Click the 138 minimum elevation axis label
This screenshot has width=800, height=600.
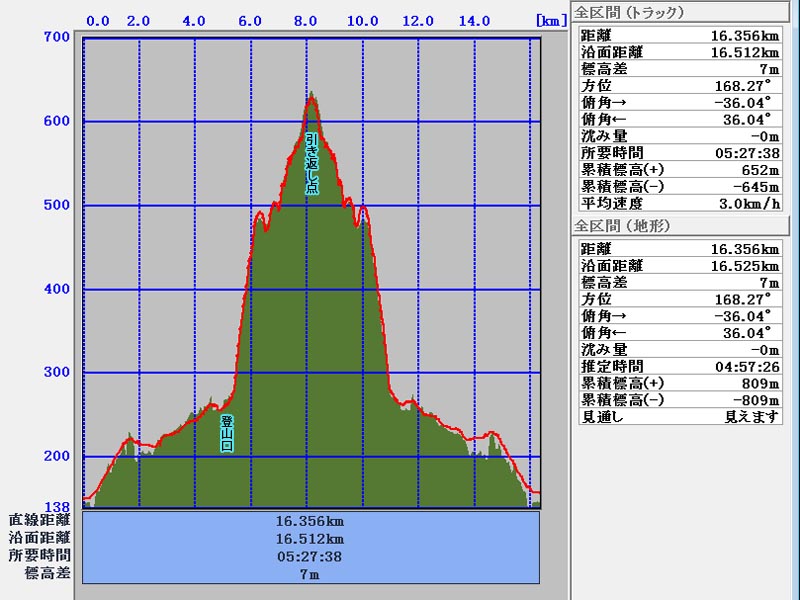(x=56, y=507)
